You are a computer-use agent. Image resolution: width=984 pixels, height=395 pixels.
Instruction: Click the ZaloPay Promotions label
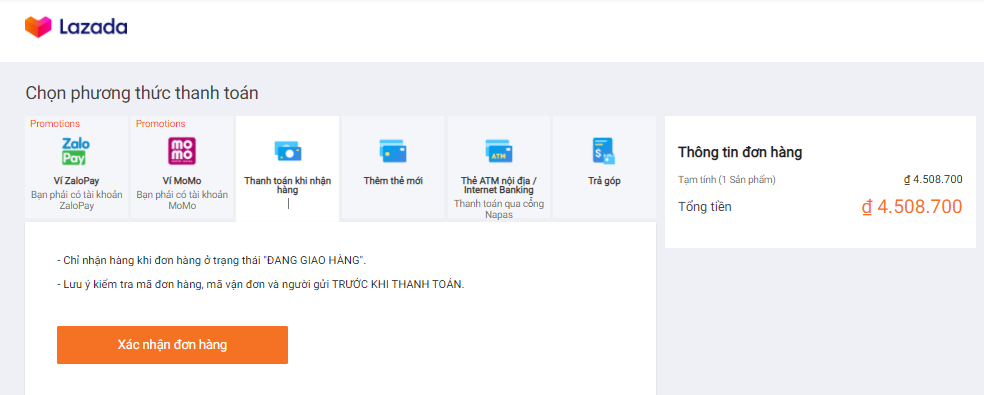55,124
